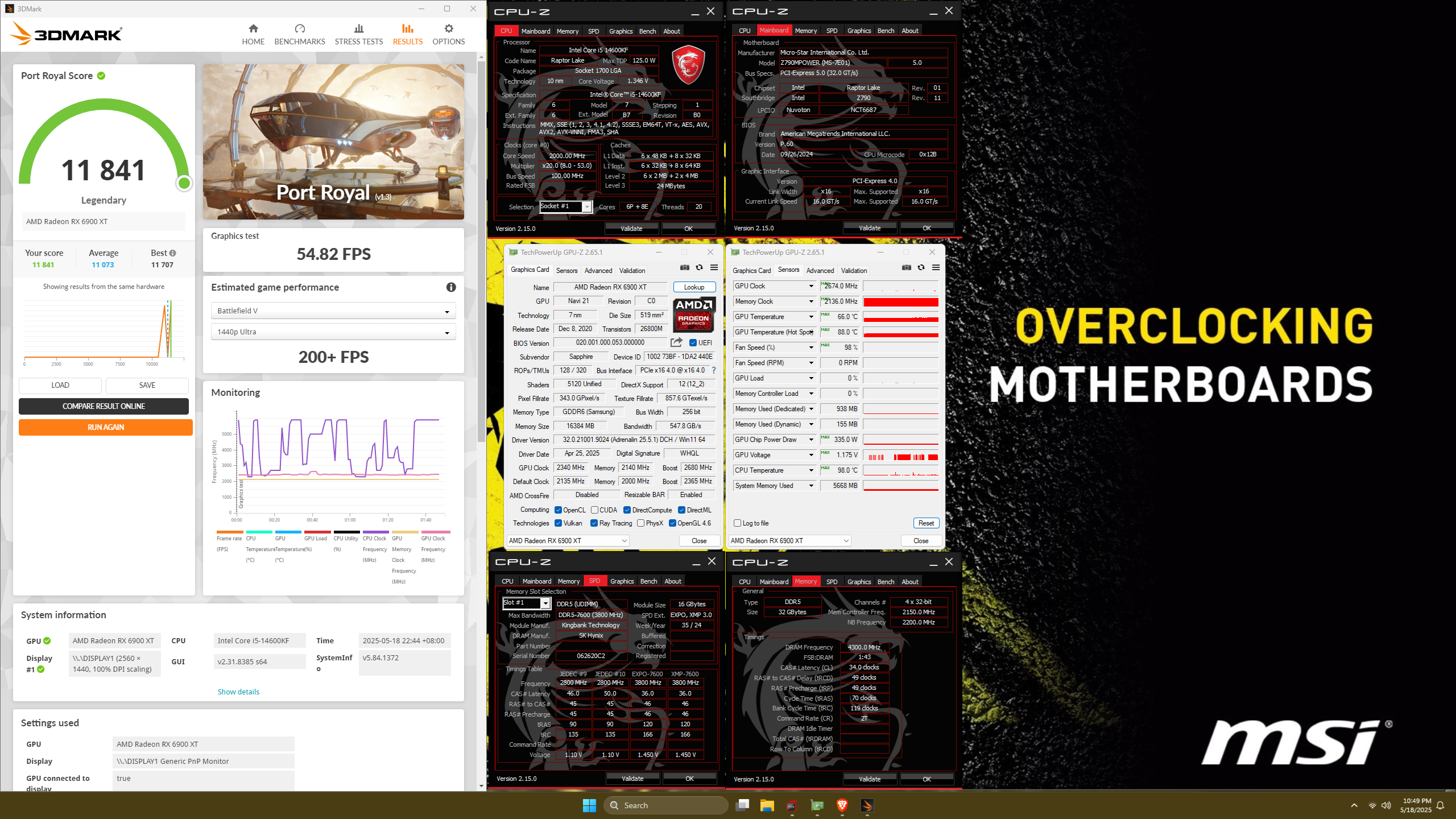Expand the Memory Clock sensor dropdown
This screenshot has width=1456, height=819.
click(811, 301)
